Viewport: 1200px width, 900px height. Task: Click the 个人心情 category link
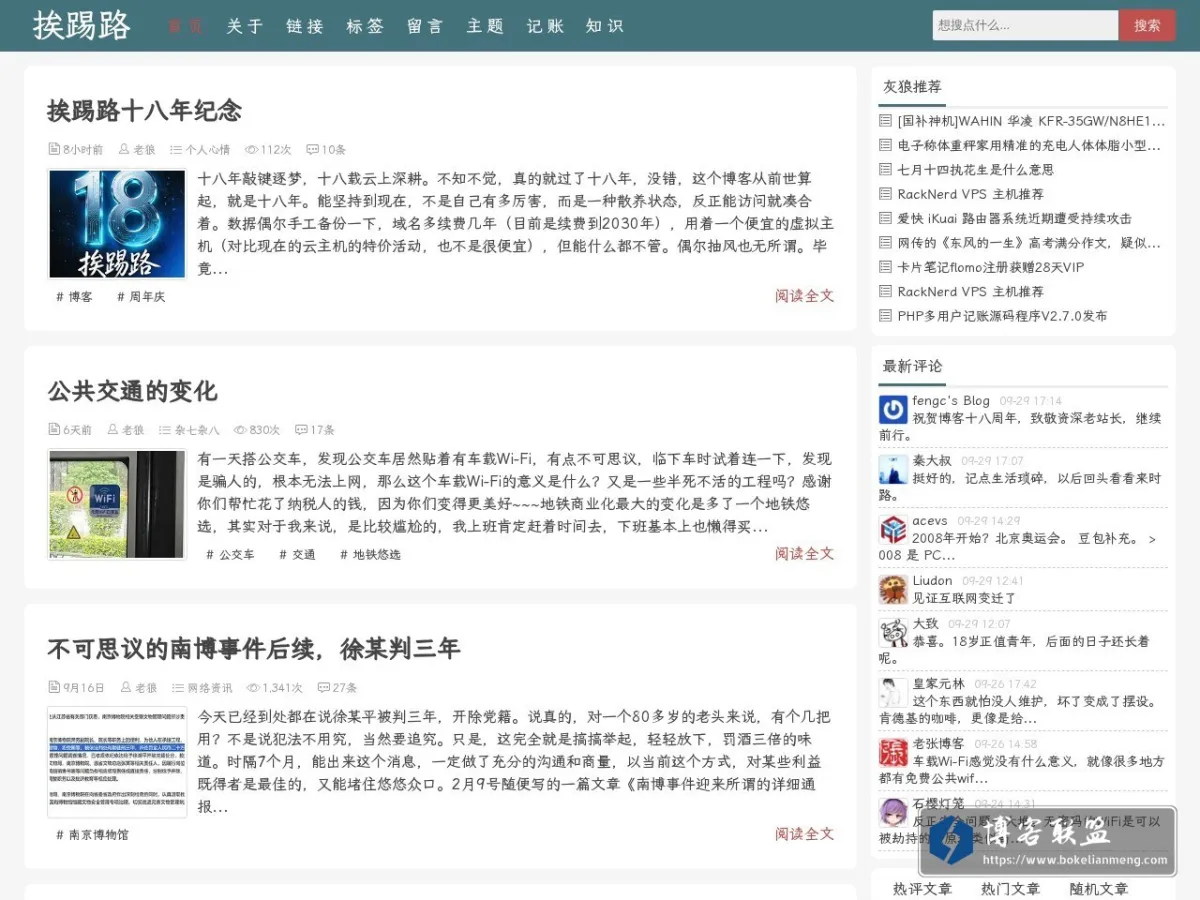tap(207, 150)
